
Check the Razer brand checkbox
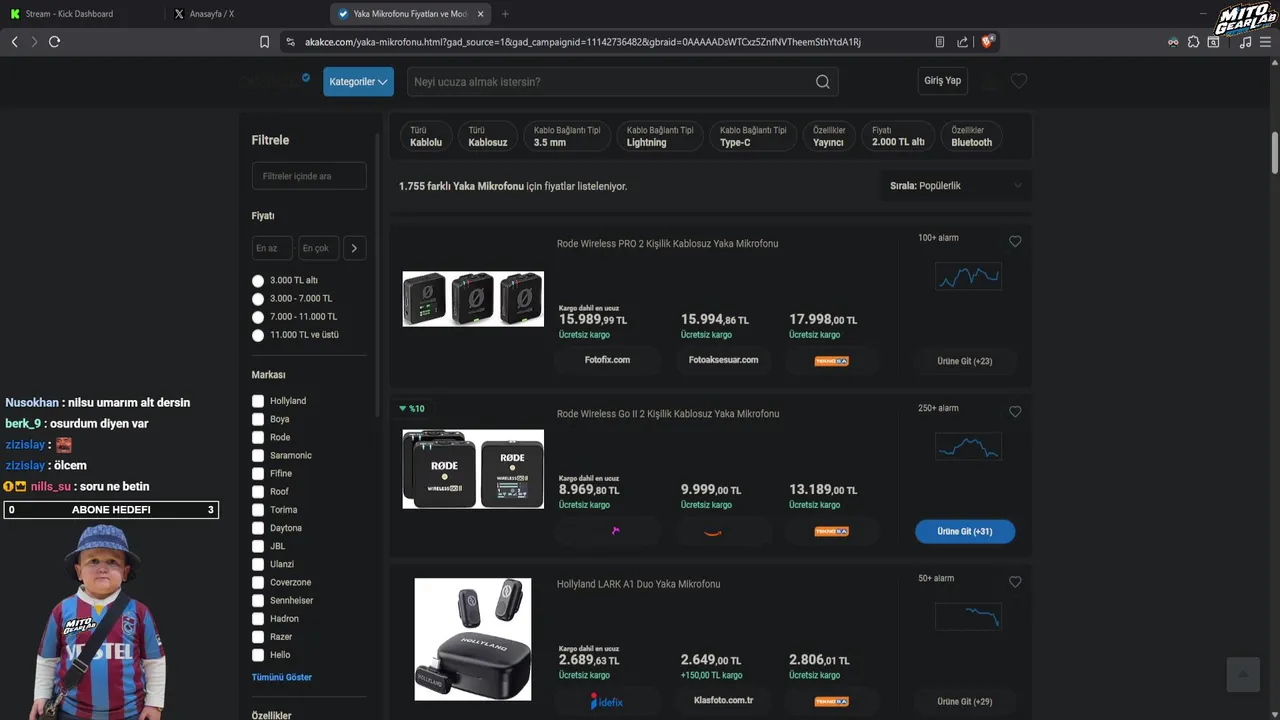(x=258, y=637)
